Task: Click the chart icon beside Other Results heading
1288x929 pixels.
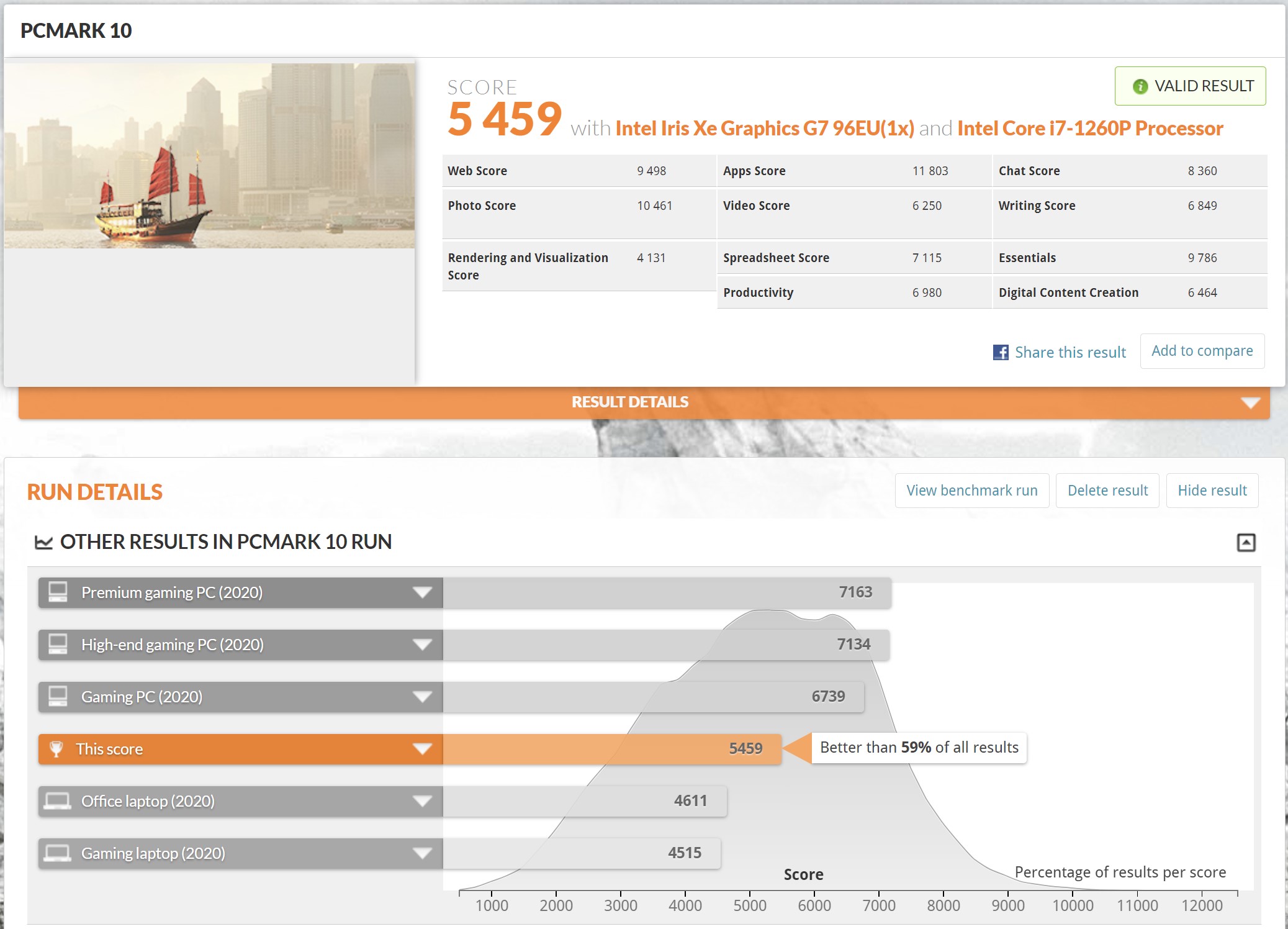Action: click(43, 542)
